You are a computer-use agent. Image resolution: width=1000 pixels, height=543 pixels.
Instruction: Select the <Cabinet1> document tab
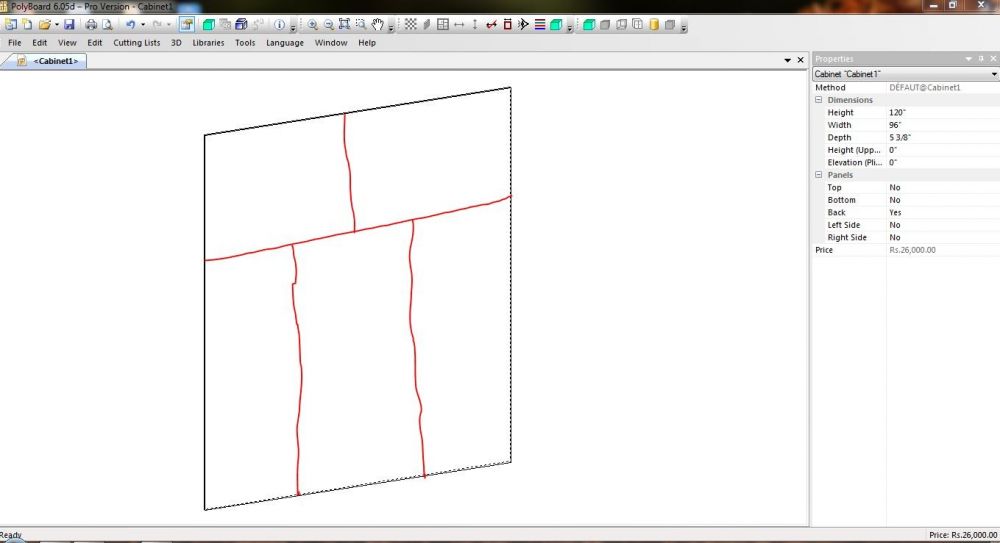coord(49,61)
